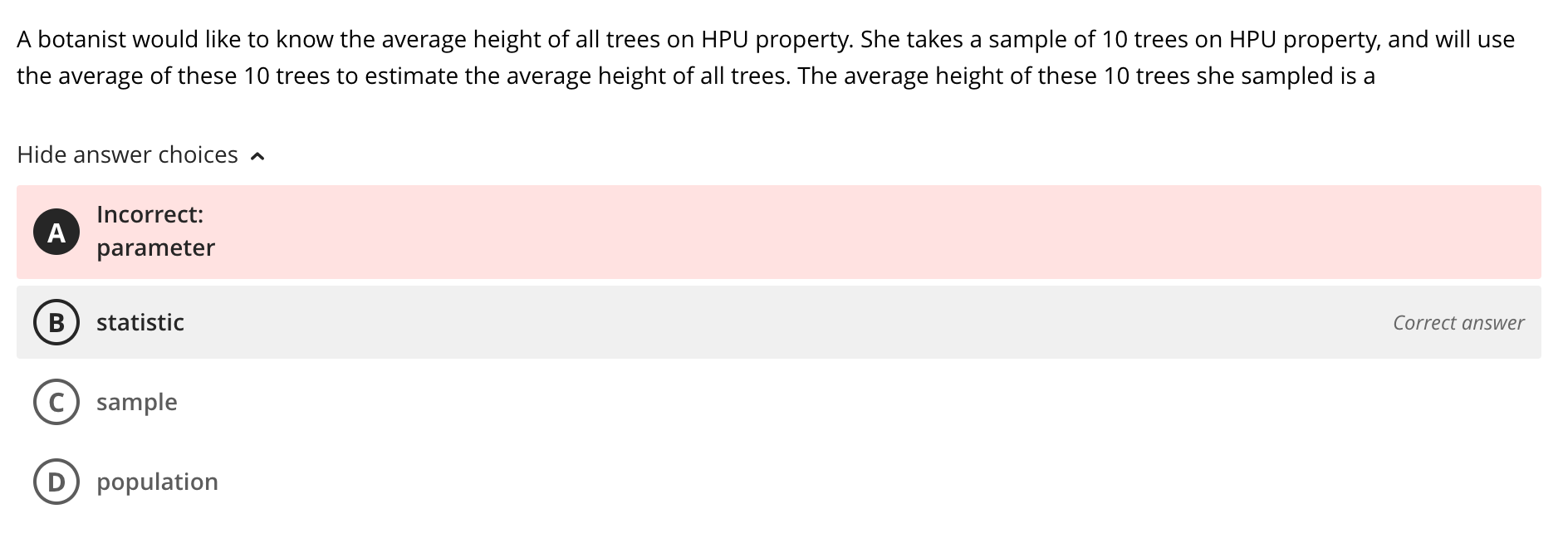
Task: Click the upward arrow beside Hide answer choices
Action: pos(257,154)
